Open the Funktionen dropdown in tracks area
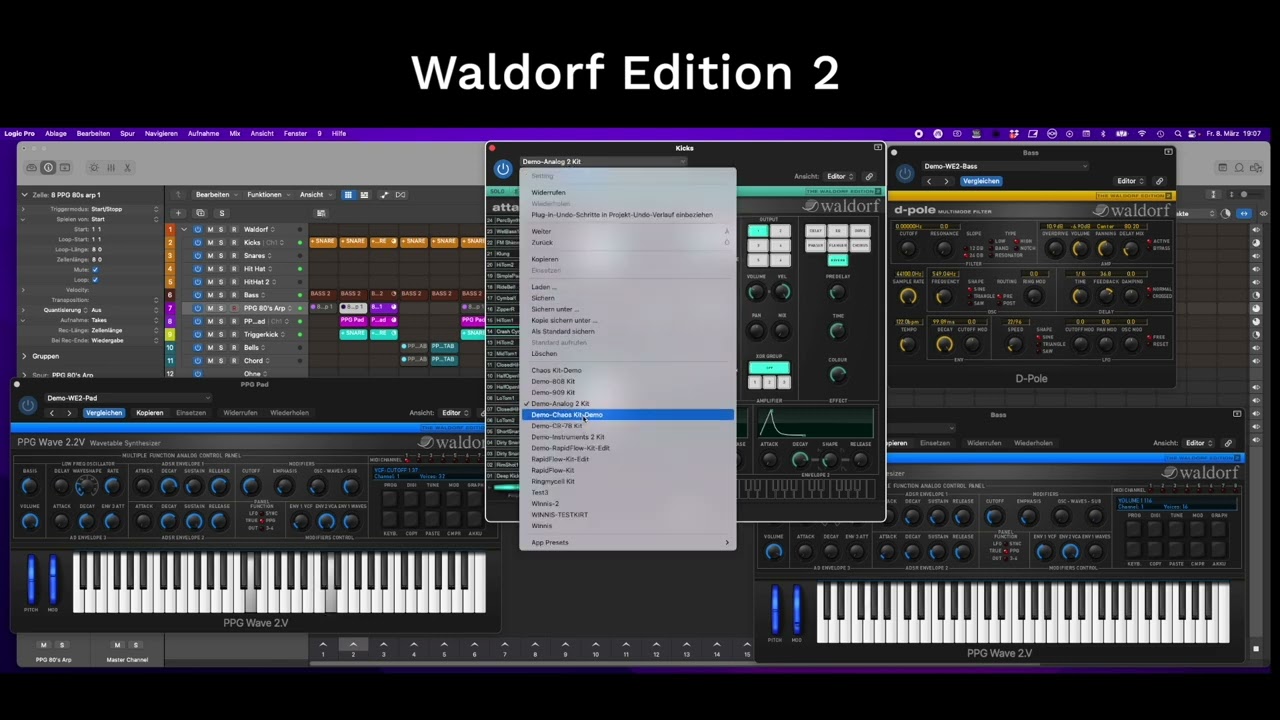Viewport: 1280px width, 720px height. (x=267, y=195)
